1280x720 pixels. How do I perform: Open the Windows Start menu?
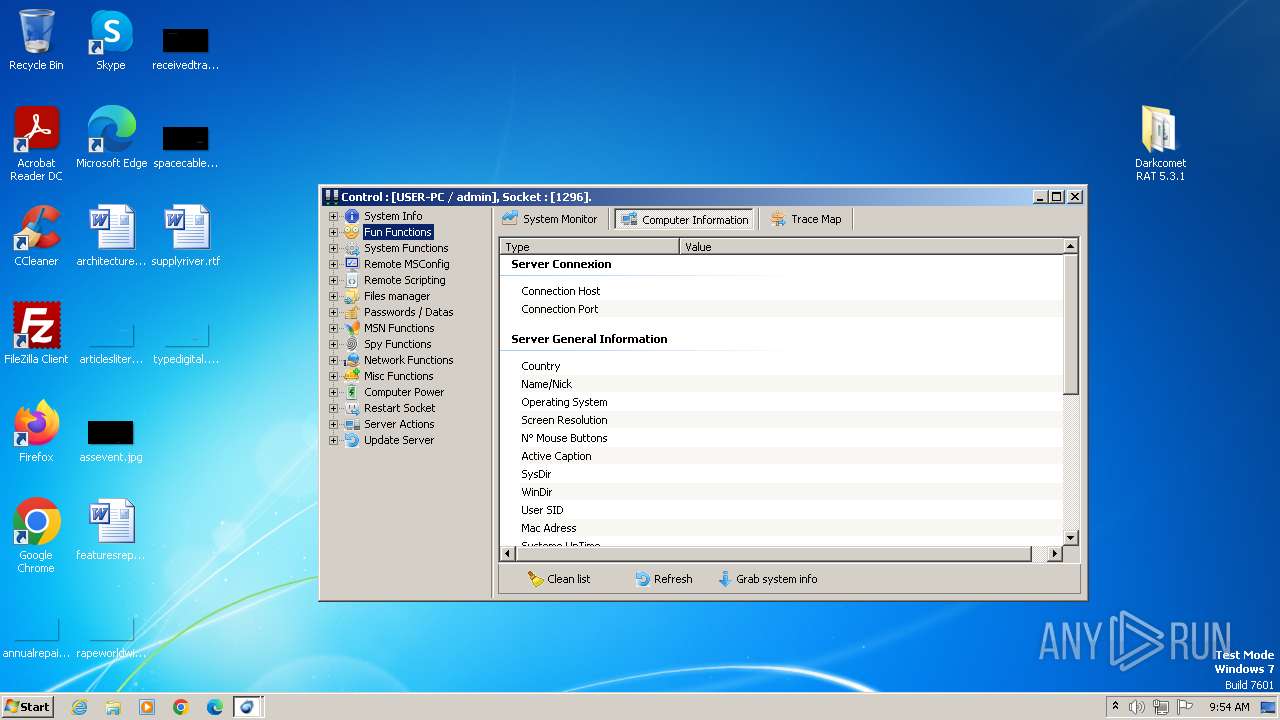(27, 707)
